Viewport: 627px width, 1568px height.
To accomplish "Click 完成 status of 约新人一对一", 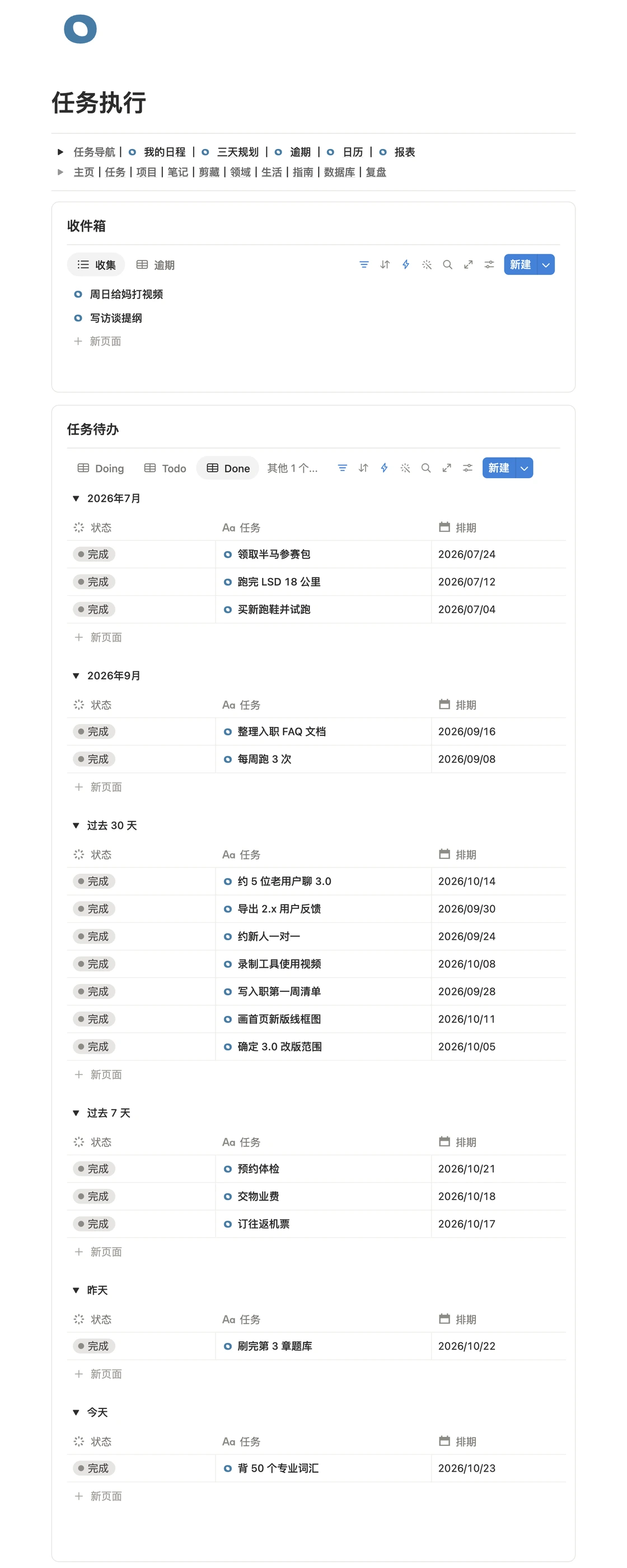I will (x=93, y=936).
